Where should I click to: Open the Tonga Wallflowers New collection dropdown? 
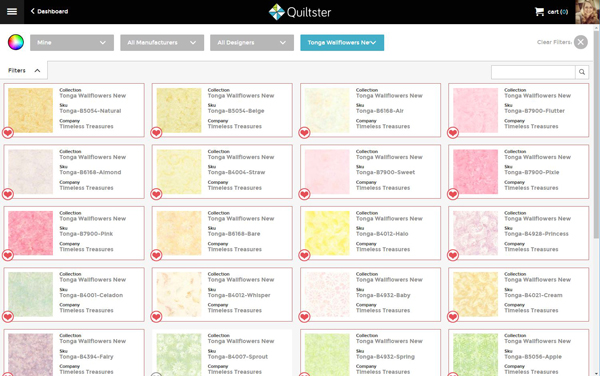(x=342, y=42)
